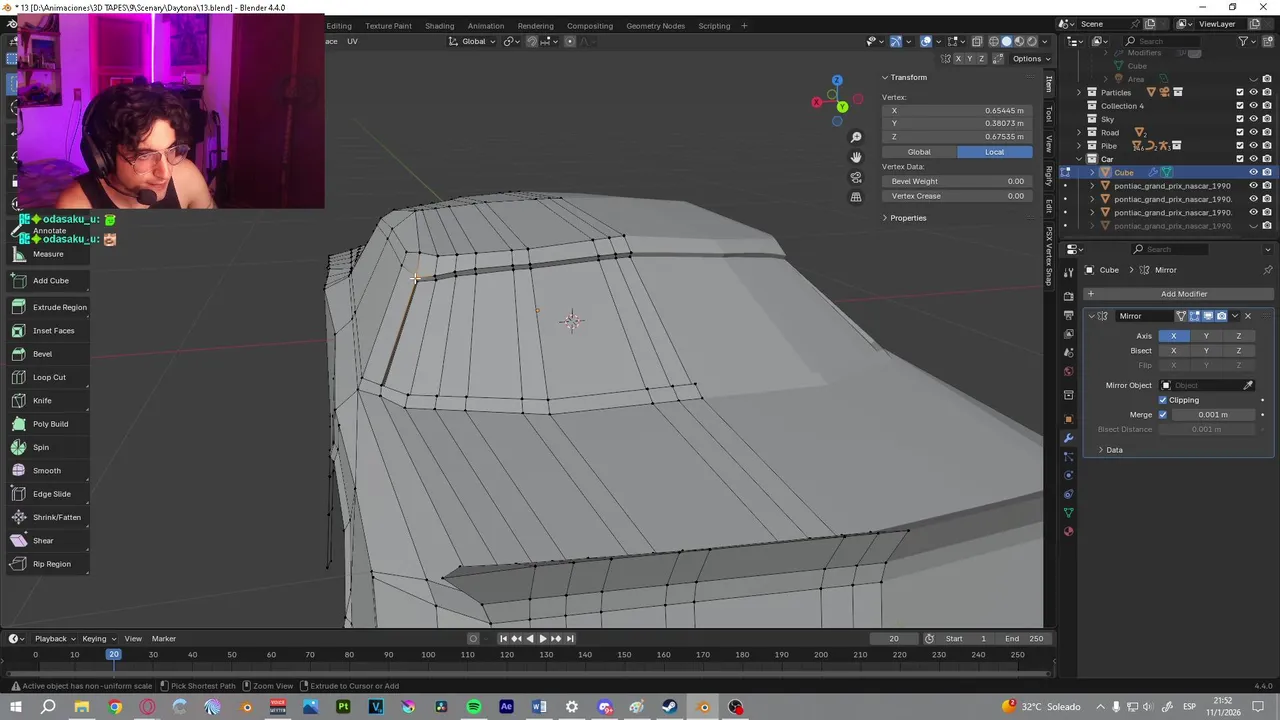Hide the Road collection with eye icon
Image resolution: width=1280 pixels, height=720 pixels.
(1253, 132)
